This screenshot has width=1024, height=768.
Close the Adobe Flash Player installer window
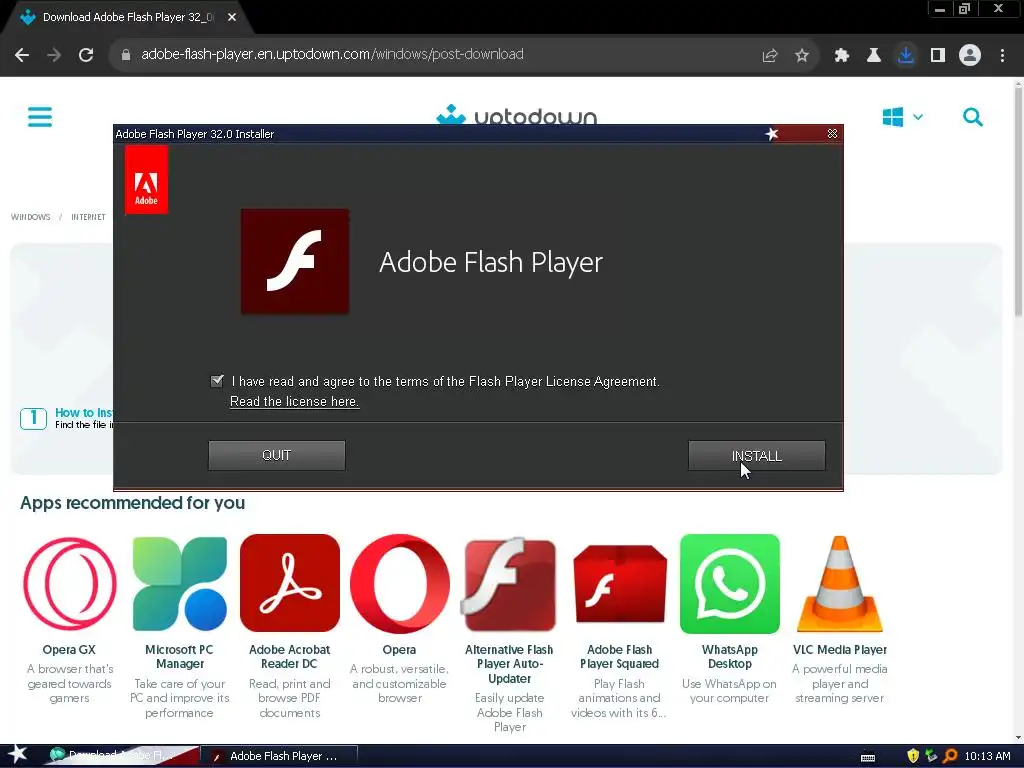[832, 134]
